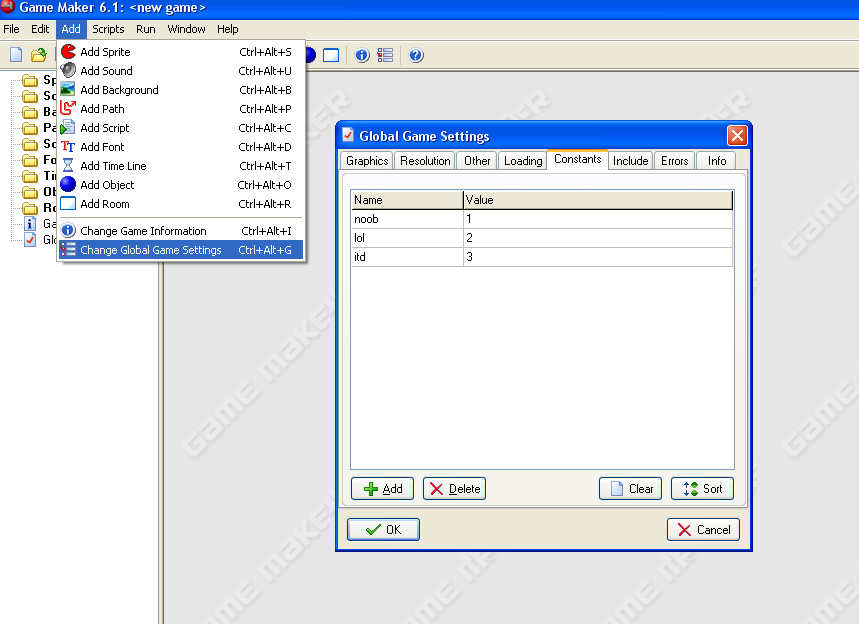The image size is (859, 624).
Task: Open the Scripts menu in menu bar
Action: [108, 29]
